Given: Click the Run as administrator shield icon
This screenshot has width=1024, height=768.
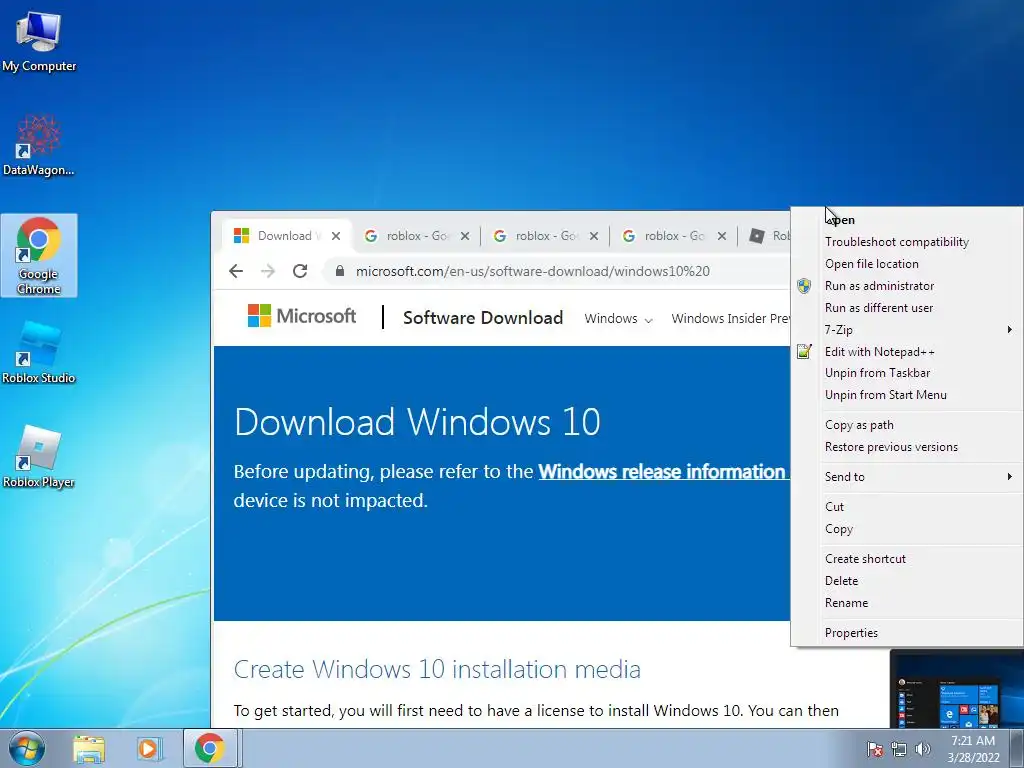Looking at the screenshot, I should pyautogui.click(x=804, y=285).
